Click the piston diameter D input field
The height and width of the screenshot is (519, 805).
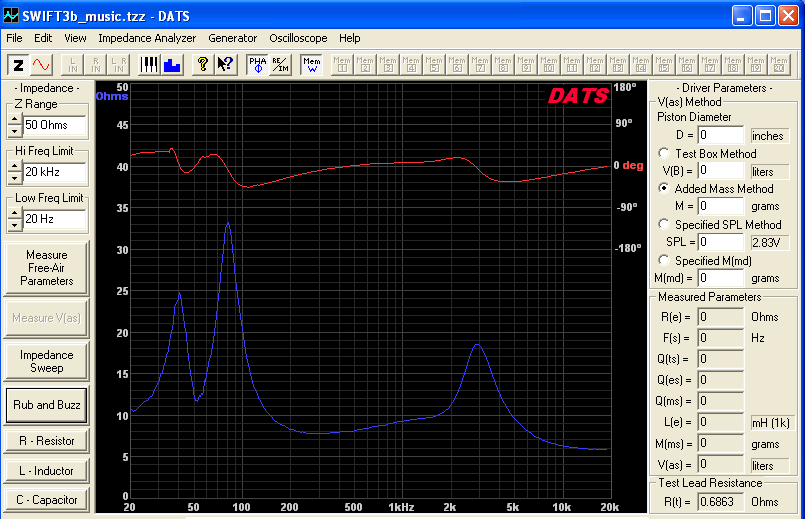pyautogui.click(x=721, y=135)
